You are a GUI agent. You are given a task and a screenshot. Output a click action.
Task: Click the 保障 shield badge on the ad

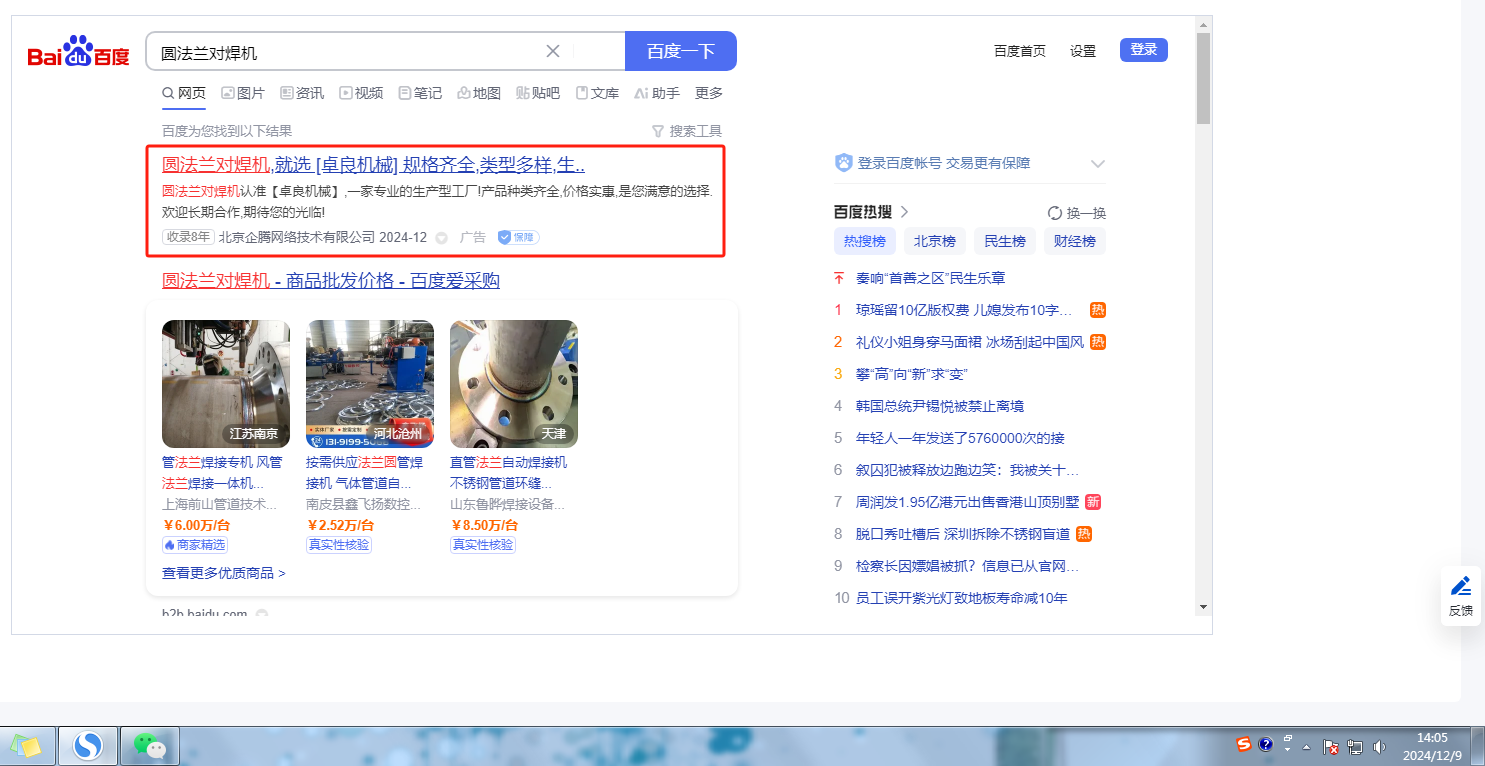pos(518,237)
